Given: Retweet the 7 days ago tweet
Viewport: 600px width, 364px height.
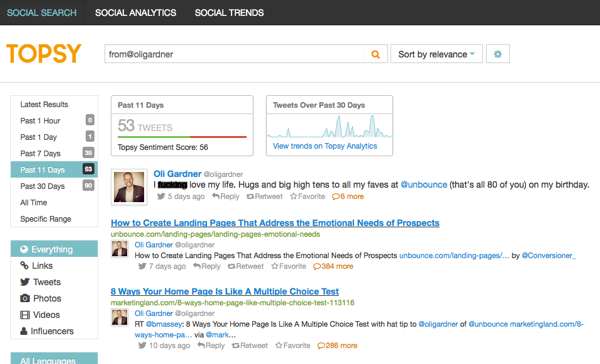Looking at the screenshot, I should coord(246,266).
